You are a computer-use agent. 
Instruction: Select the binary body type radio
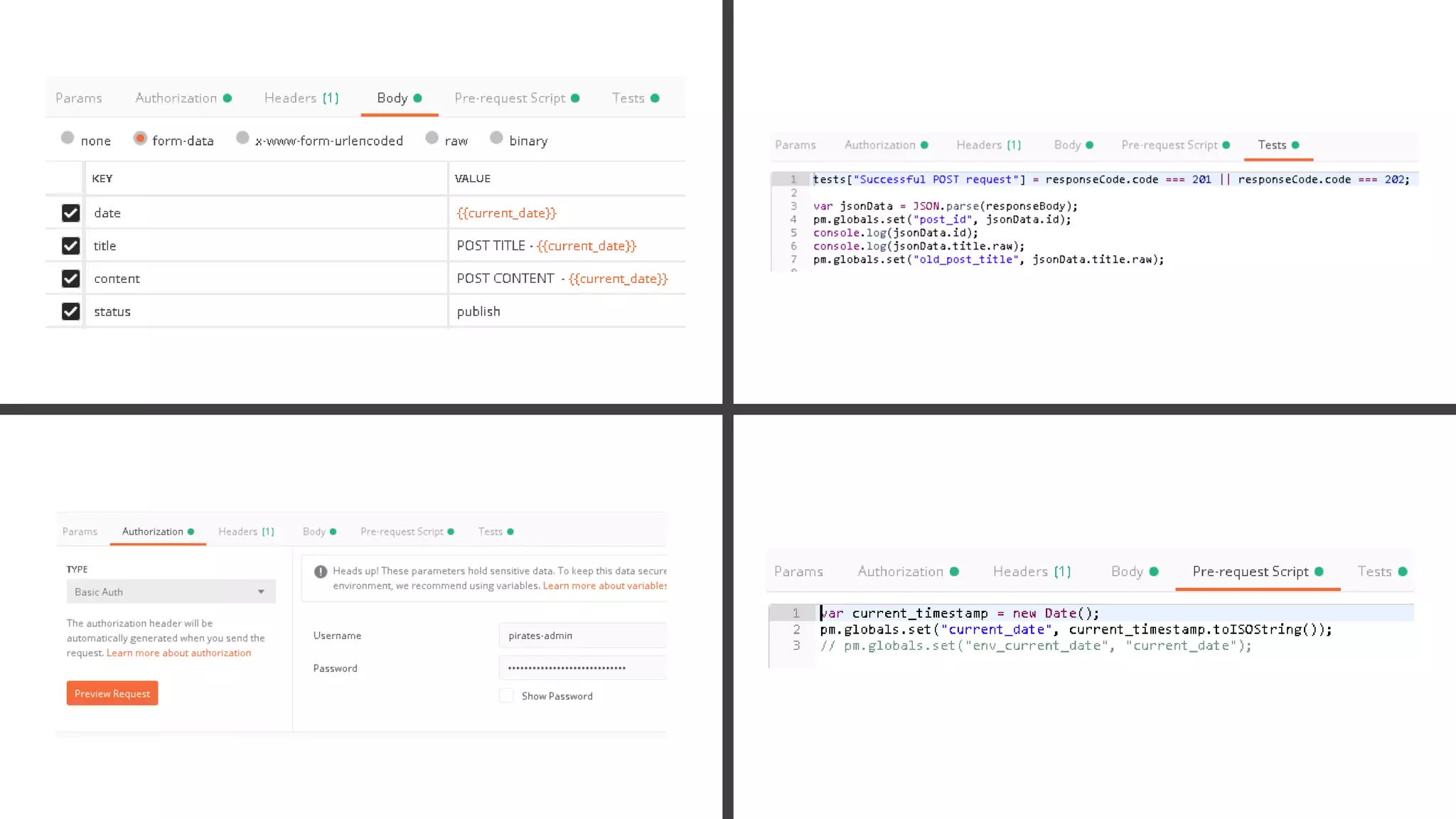point(496,138)
